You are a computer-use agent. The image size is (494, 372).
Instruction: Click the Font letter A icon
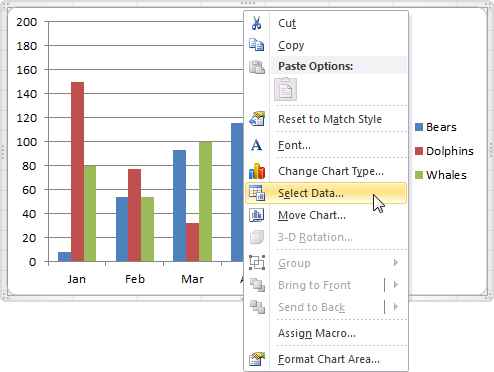(256, 145)
